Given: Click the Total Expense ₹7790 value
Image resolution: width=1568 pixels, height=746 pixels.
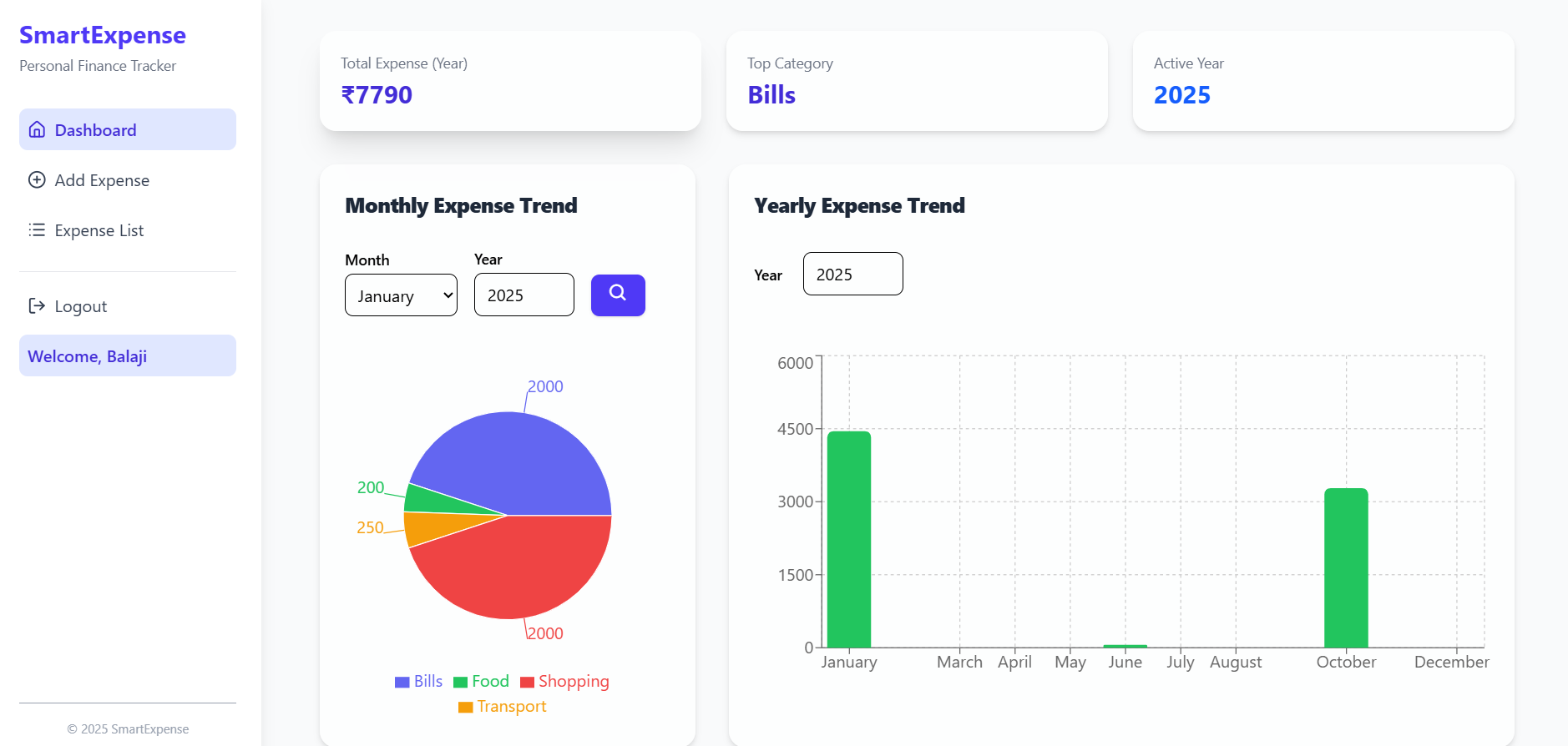Looking at the screenshot, I should (x=377, y=95).
